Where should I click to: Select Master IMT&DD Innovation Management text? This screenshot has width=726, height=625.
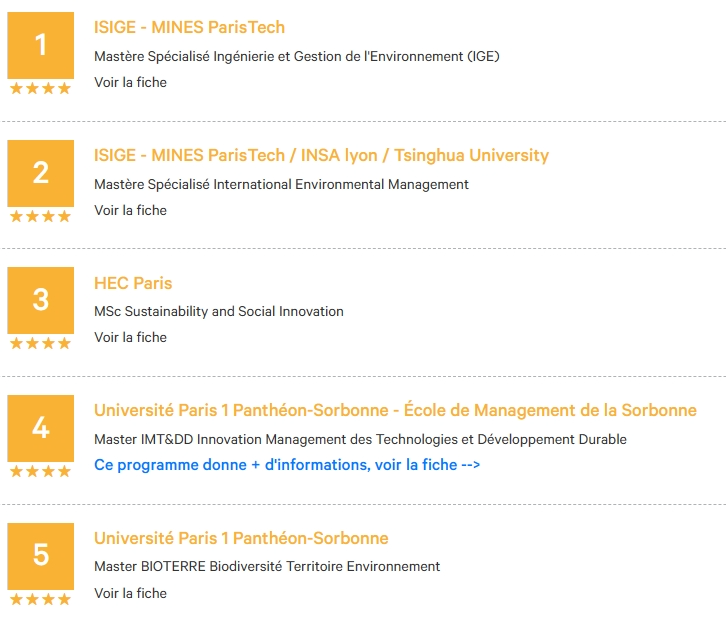tap(360, 439)
